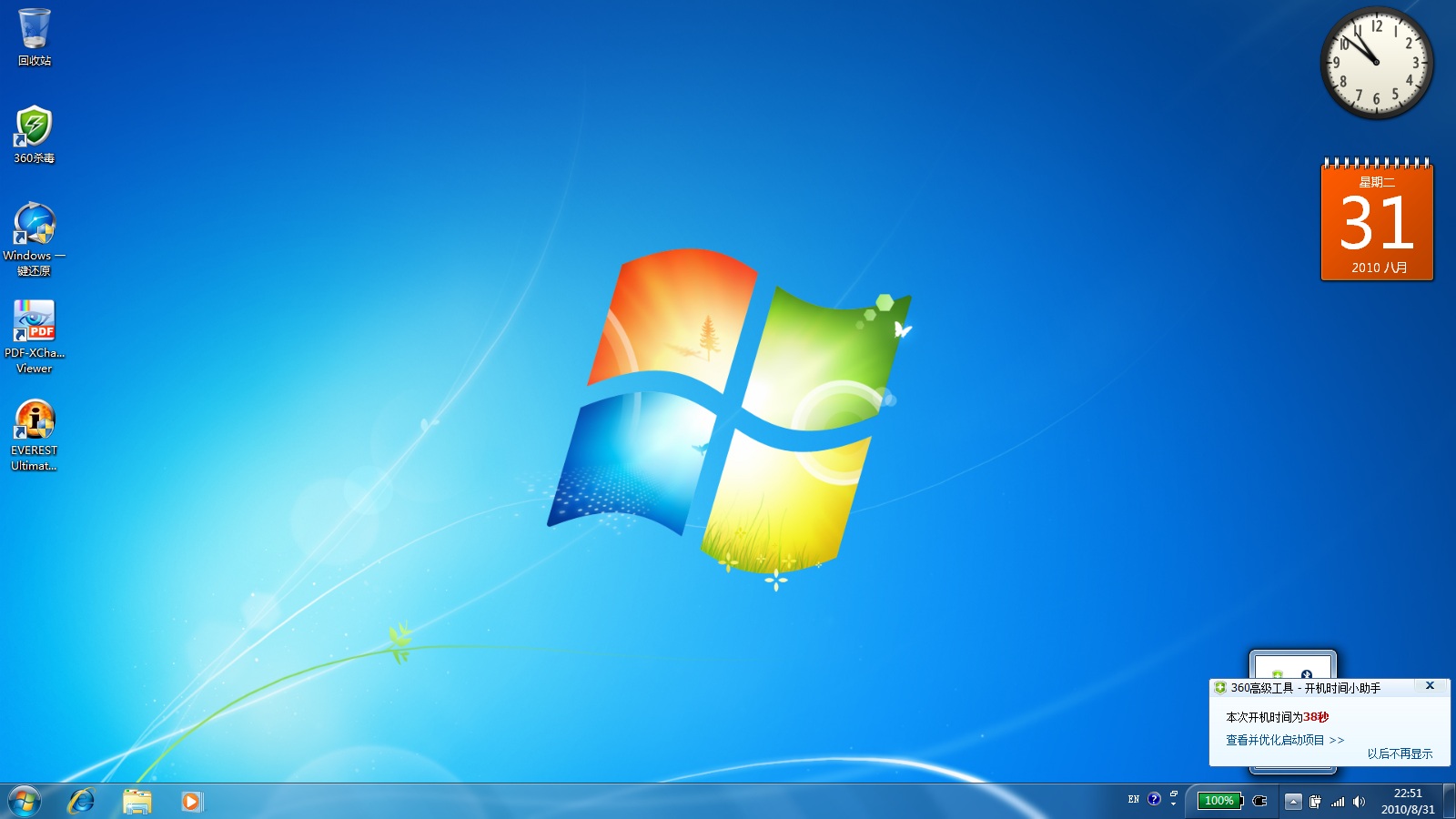
Task: Open the language bar options arrow
Action: click(x=1173, y=804)
